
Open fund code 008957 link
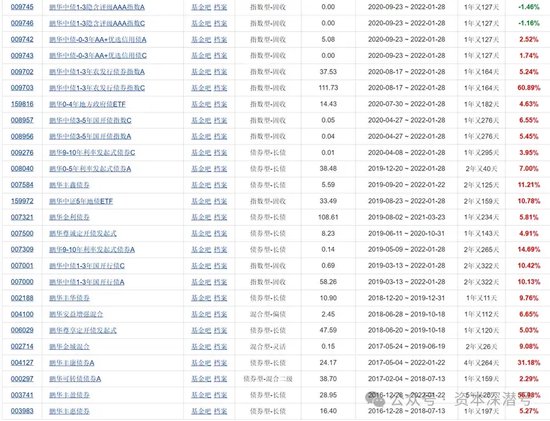click(x=22, y=120)
